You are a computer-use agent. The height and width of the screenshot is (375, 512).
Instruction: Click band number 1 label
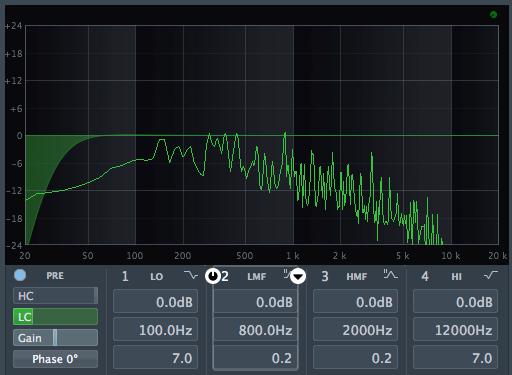coord(125,276)
